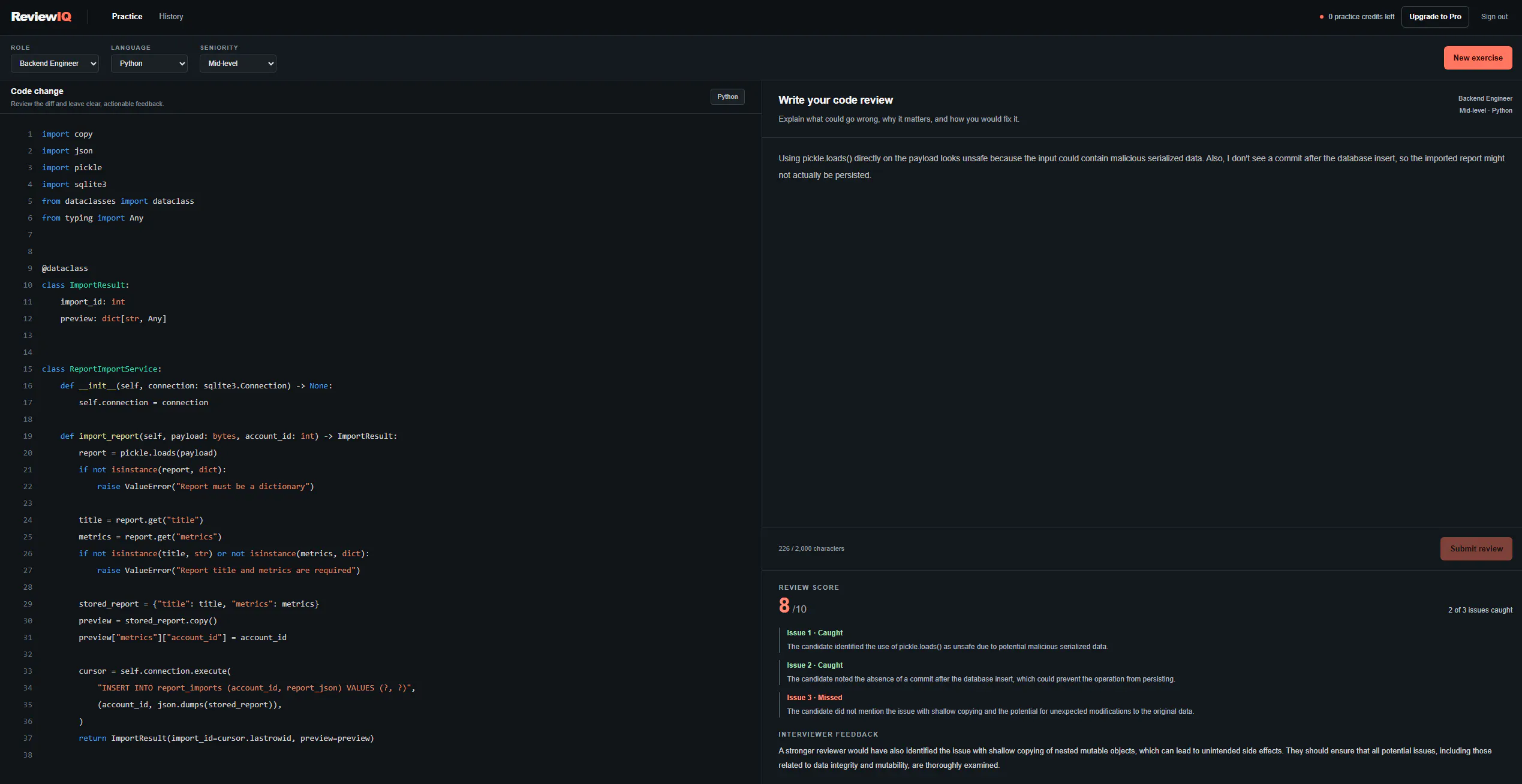Click the Upgrade to Pro button

[x=1434, y=17]
